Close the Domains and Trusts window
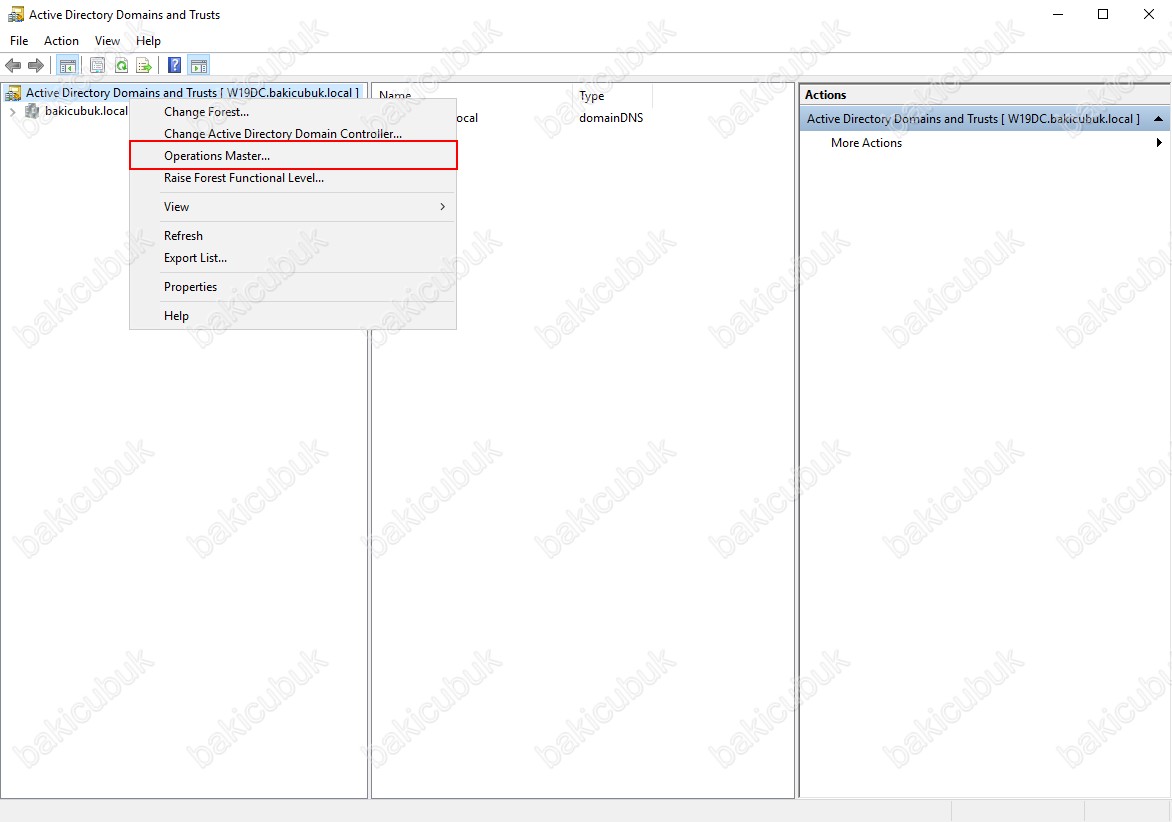The image size is (1172, 822). [x=1149, y=15]
